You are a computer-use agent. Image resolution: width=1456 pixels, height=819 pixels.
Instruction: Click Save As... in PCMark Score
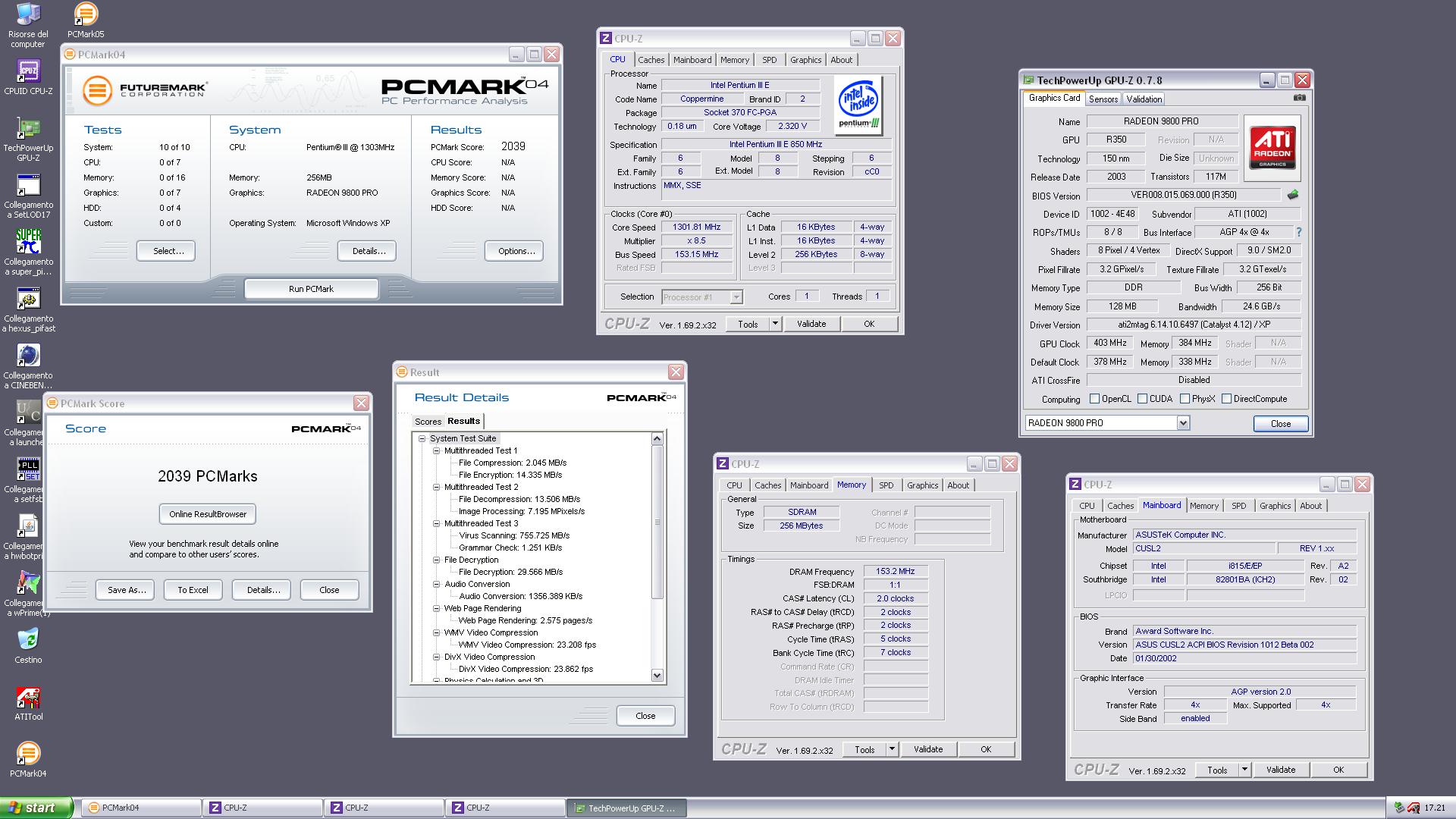[x=126, y=590]
